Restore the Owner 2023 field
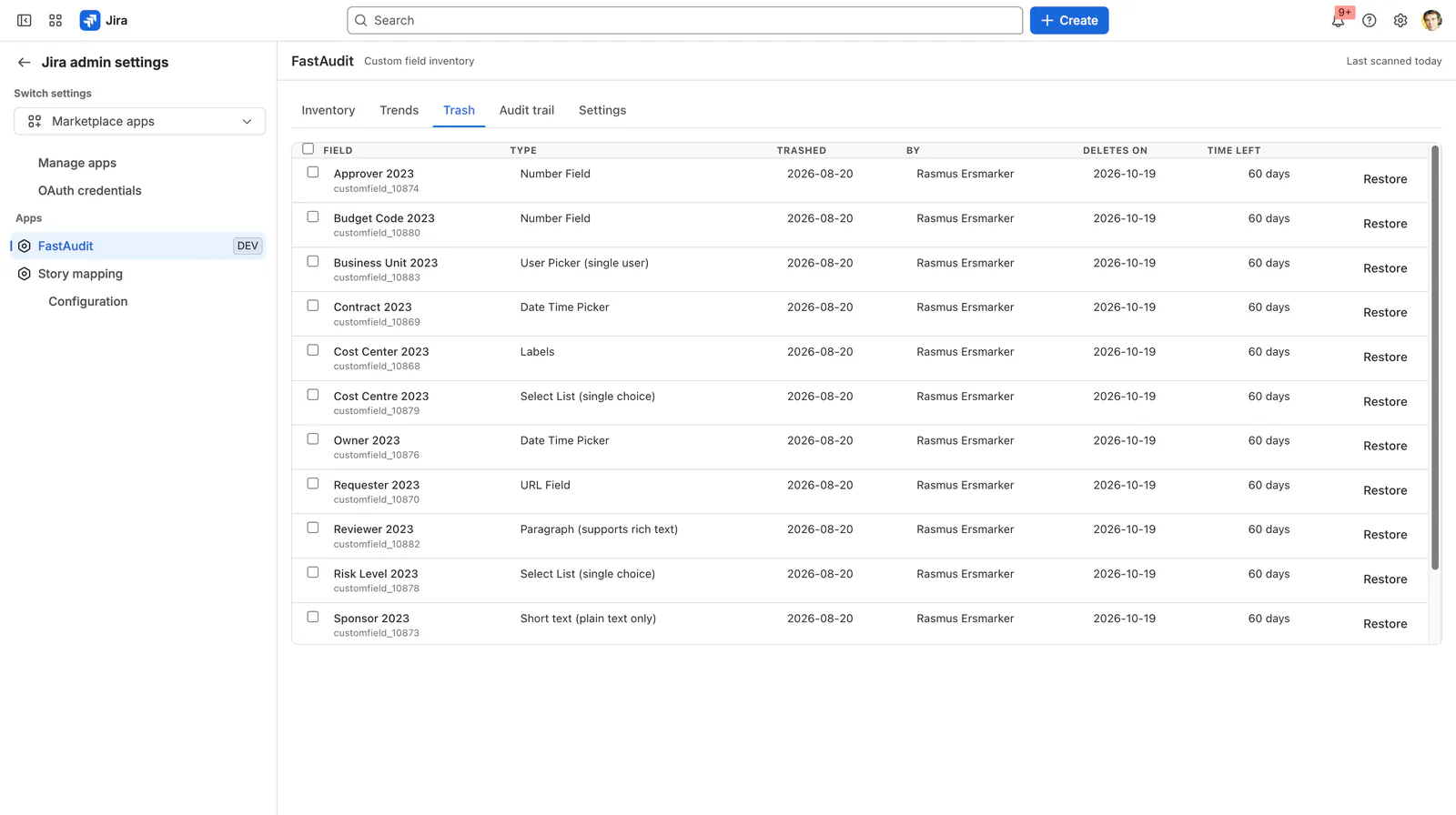1456x815 pixels. click(x=1385, y=446)
